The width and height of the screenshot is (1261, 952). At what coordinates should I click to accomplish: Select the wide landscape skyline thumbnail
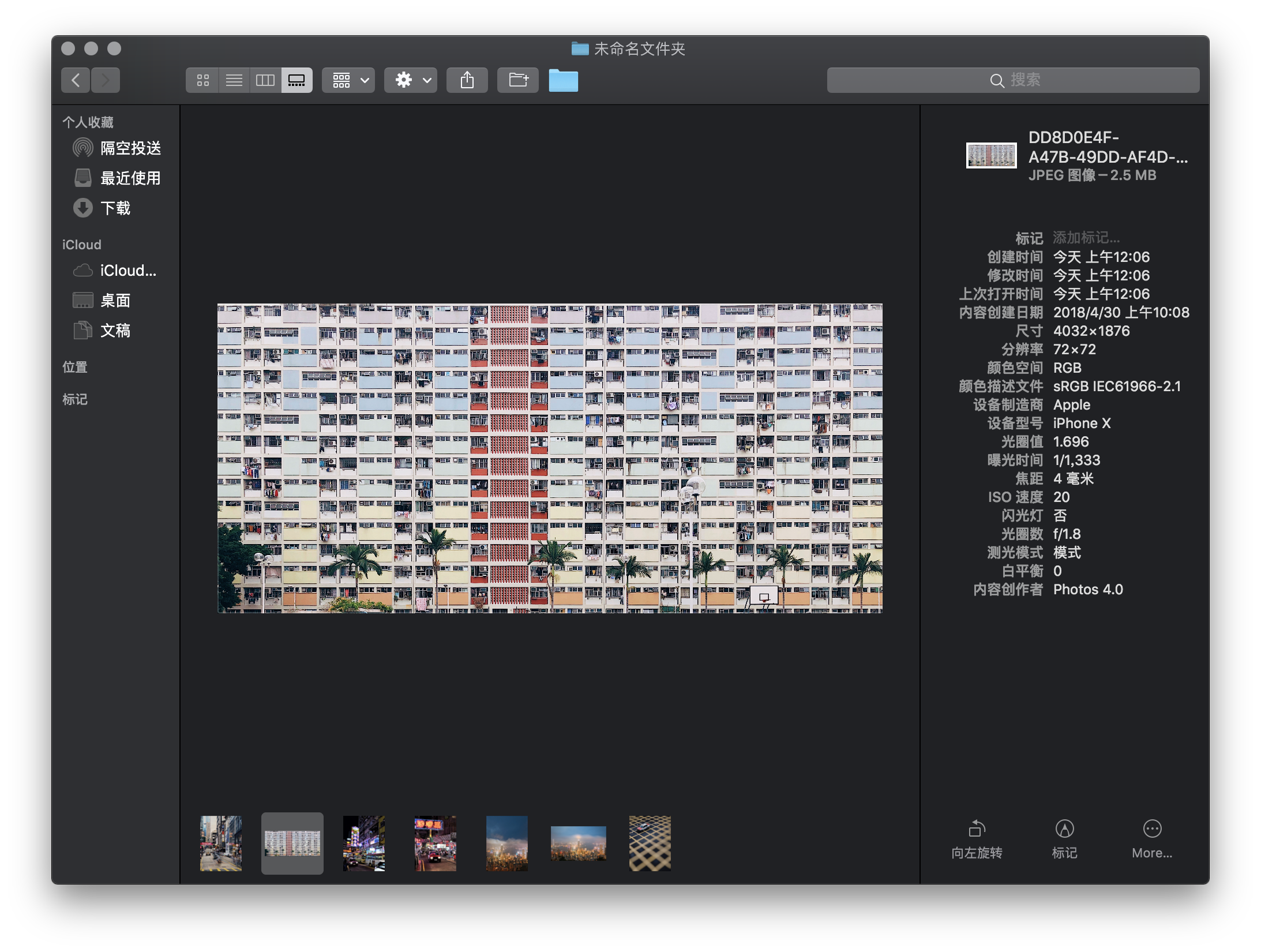[x=579, y=843]
